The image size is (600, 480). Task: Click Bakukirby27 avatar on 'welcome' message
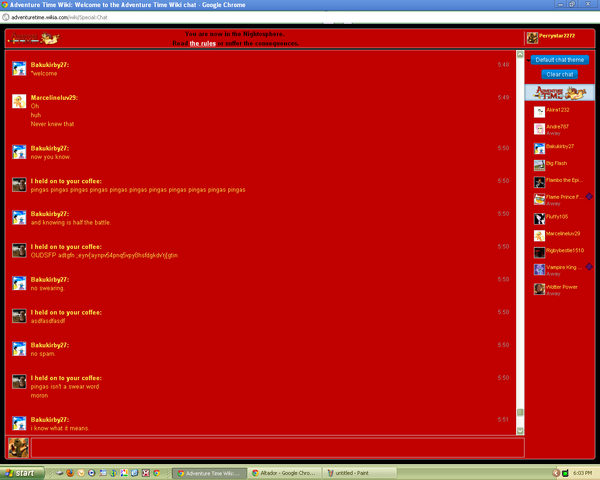pos(19,69)
